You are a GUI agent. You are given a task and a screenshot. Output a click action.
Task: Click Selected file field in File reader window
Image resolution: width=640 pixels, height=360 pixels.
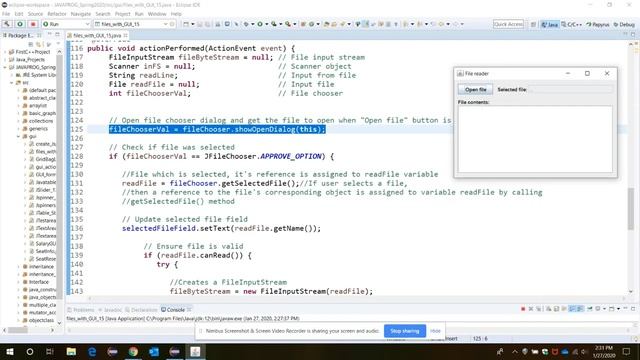click(x=570, y=89)
